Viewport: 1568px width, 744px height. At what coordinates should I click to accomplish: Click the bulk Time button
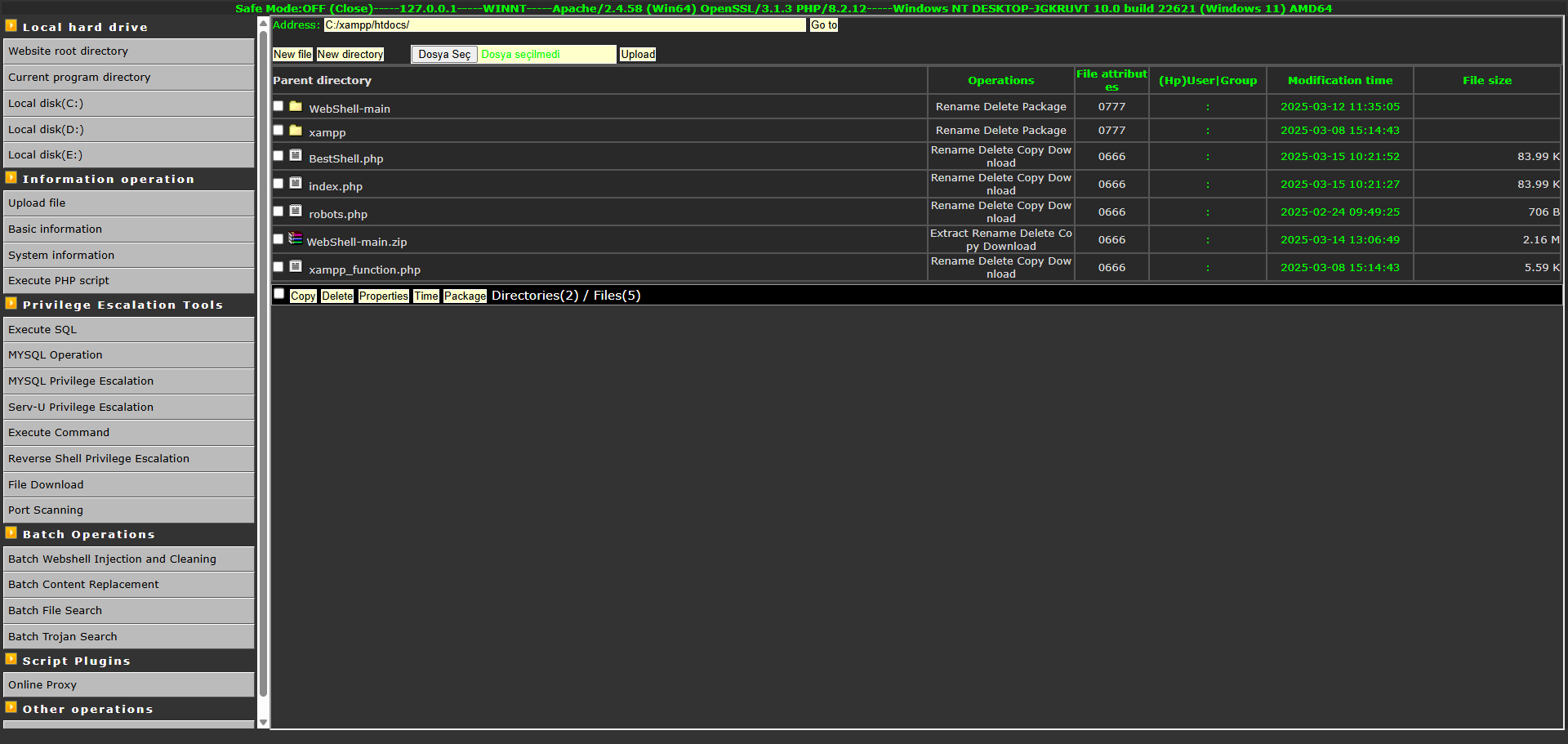[426, 296]
